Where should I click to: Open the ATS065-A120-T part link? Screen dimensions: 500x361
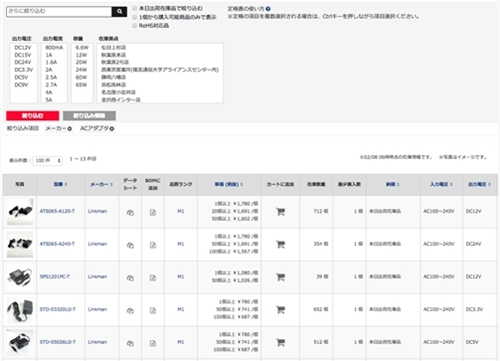pyautogui.click(x=57, y=211)
